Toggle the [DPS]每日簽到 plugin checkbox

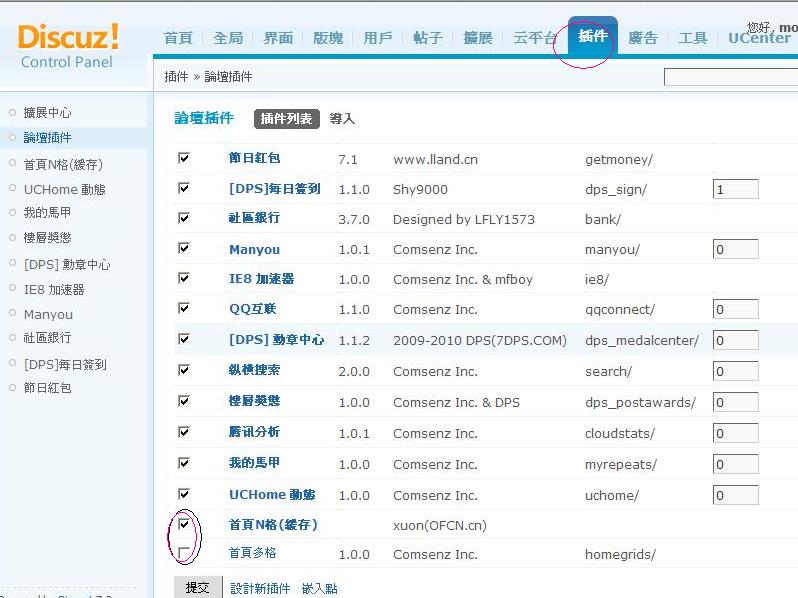184,188
